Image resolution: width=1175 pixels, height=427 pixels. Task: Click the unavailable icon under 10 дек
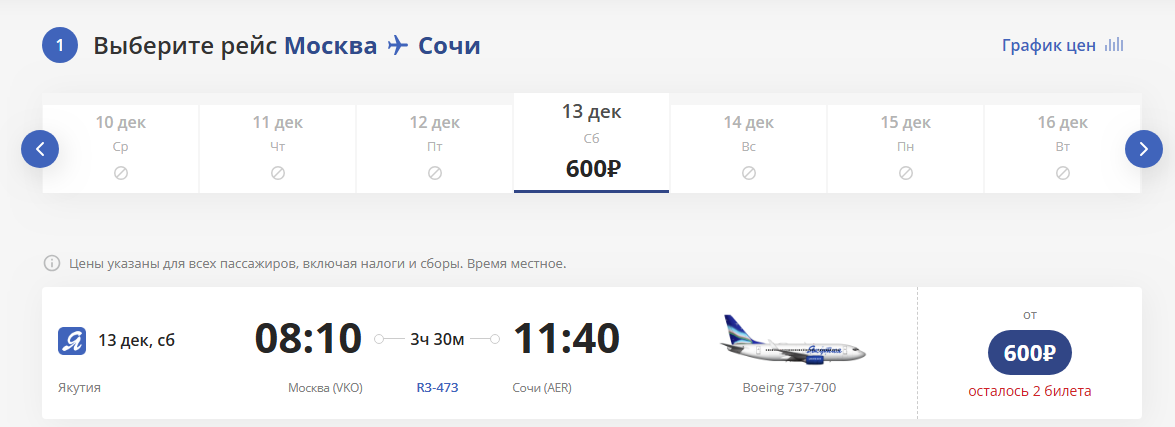[121, 173]
